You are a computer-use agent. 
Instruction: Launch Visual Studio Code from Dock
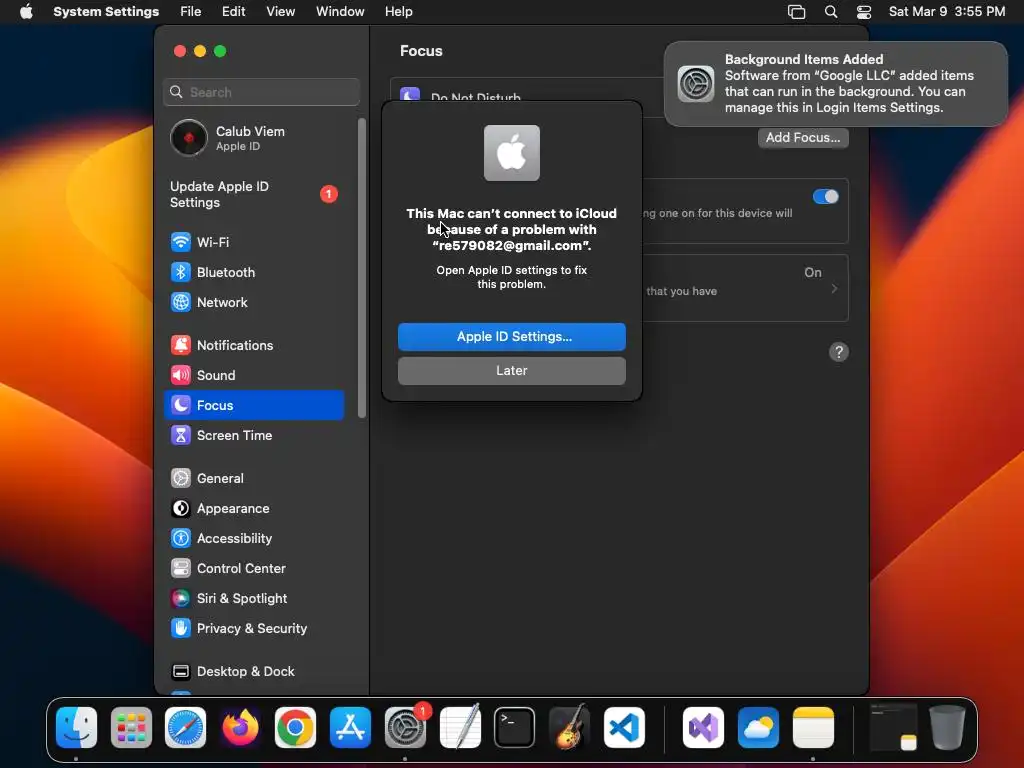[x=624, y=728]
